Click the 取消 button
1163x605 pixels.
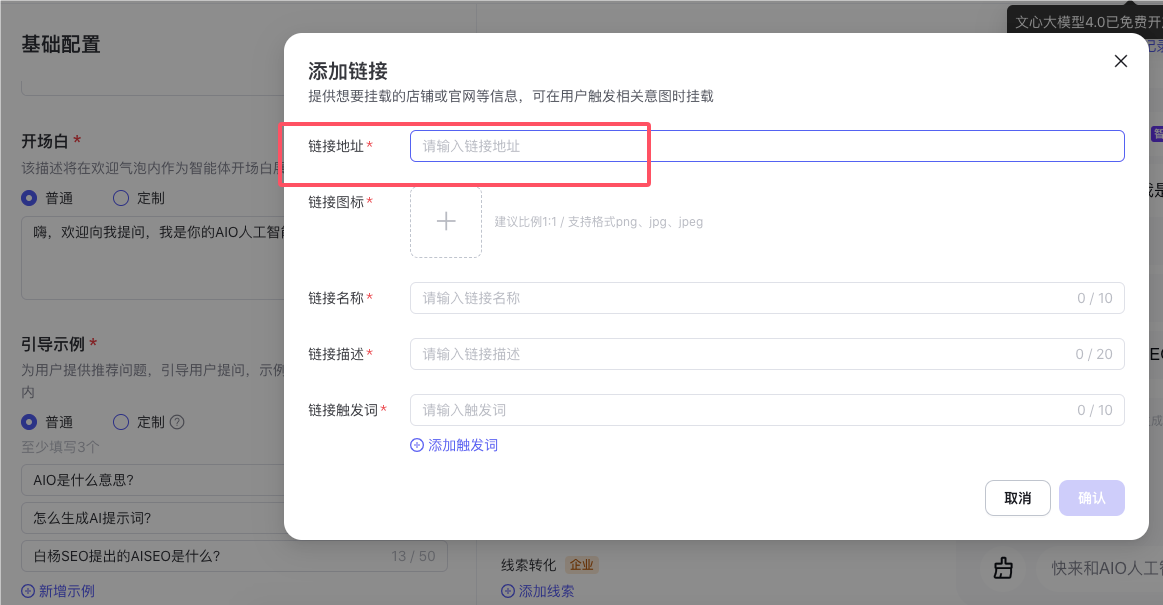coord(1018,498)
